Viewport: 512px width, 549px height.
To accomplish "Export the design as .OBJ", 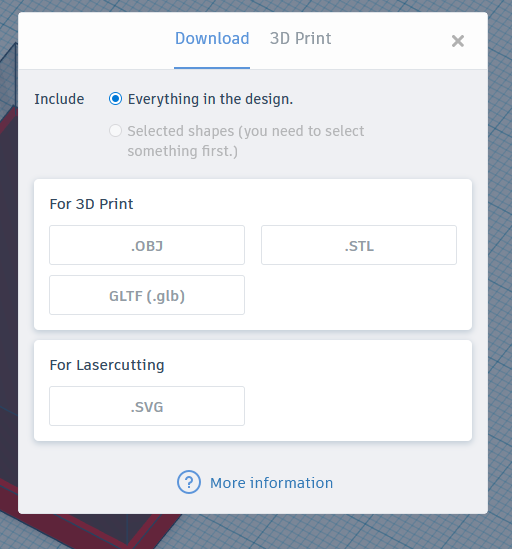I will pos(147,245).
